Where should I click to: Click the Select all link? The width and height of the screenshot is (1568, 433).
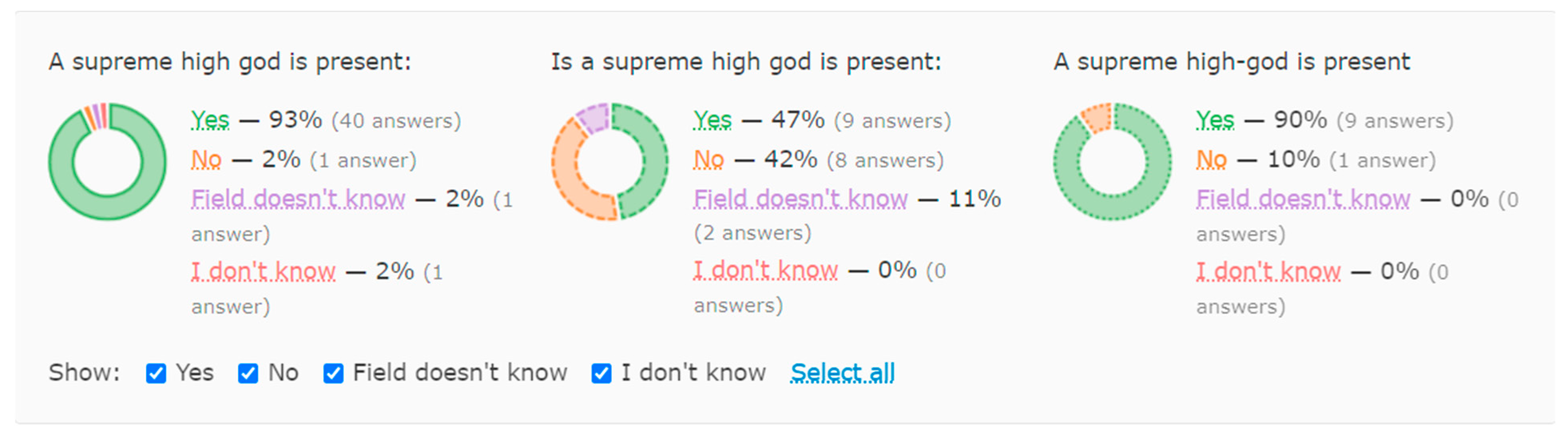tap(842, 373)
